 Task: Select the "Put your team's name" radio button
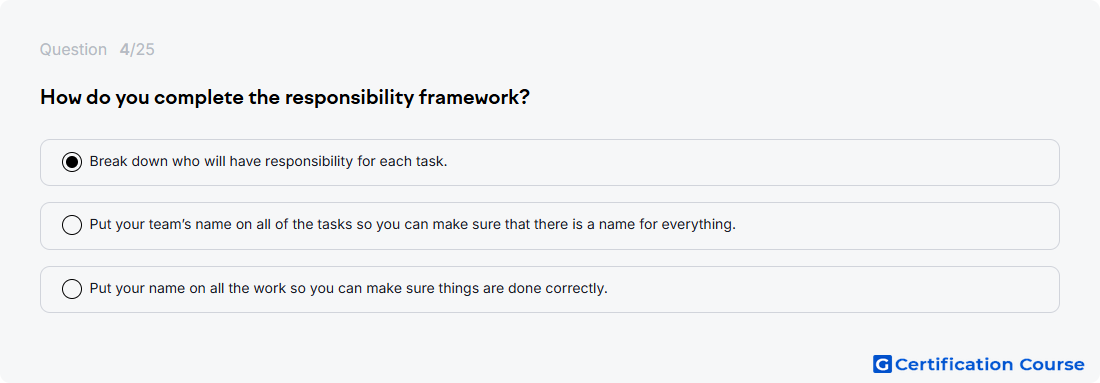pyautogui.click(x=72, y=225)
